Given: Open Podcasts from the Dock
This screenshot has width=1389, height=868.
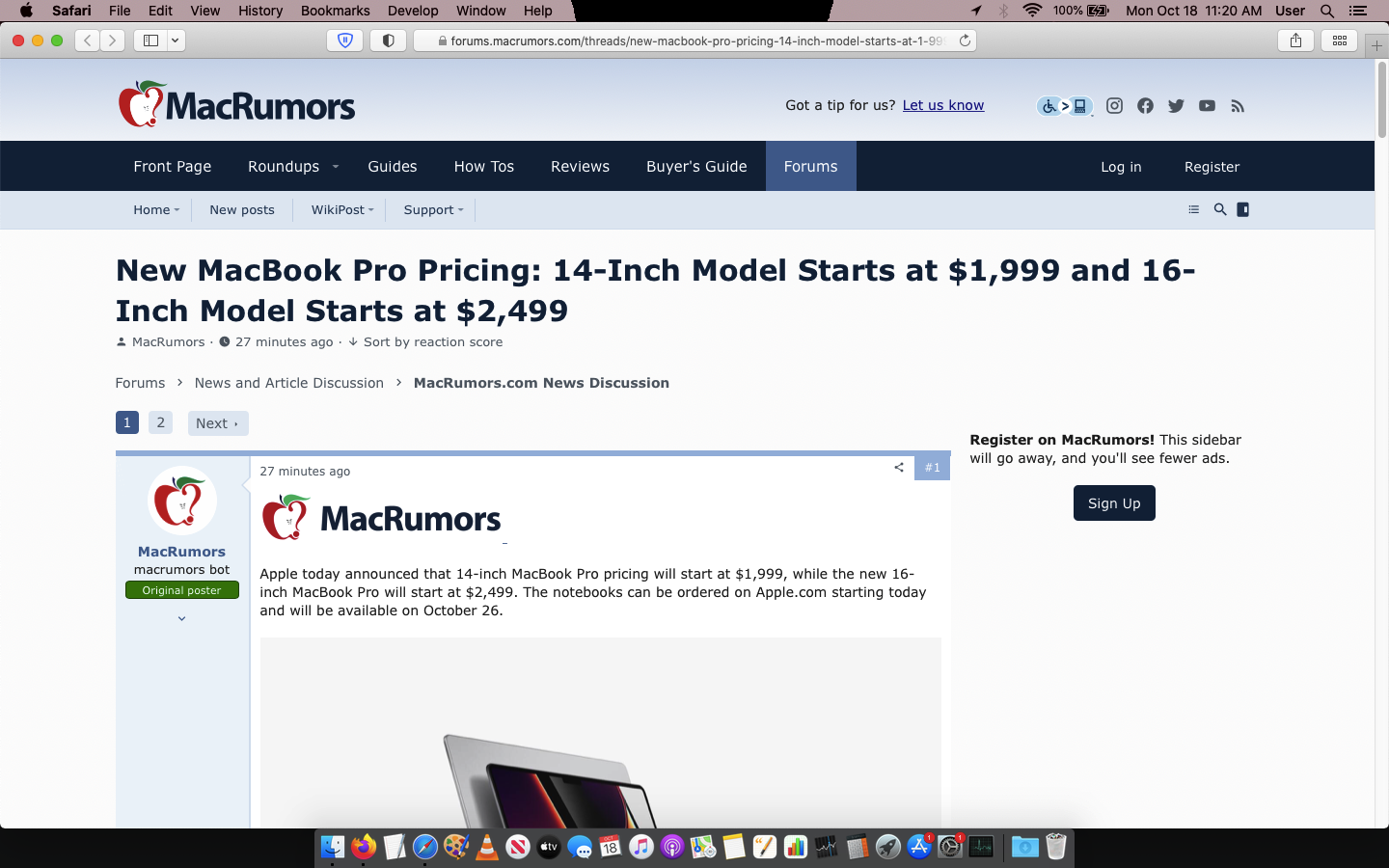Looking at the screenshot, I should click(x=672, y=847).
